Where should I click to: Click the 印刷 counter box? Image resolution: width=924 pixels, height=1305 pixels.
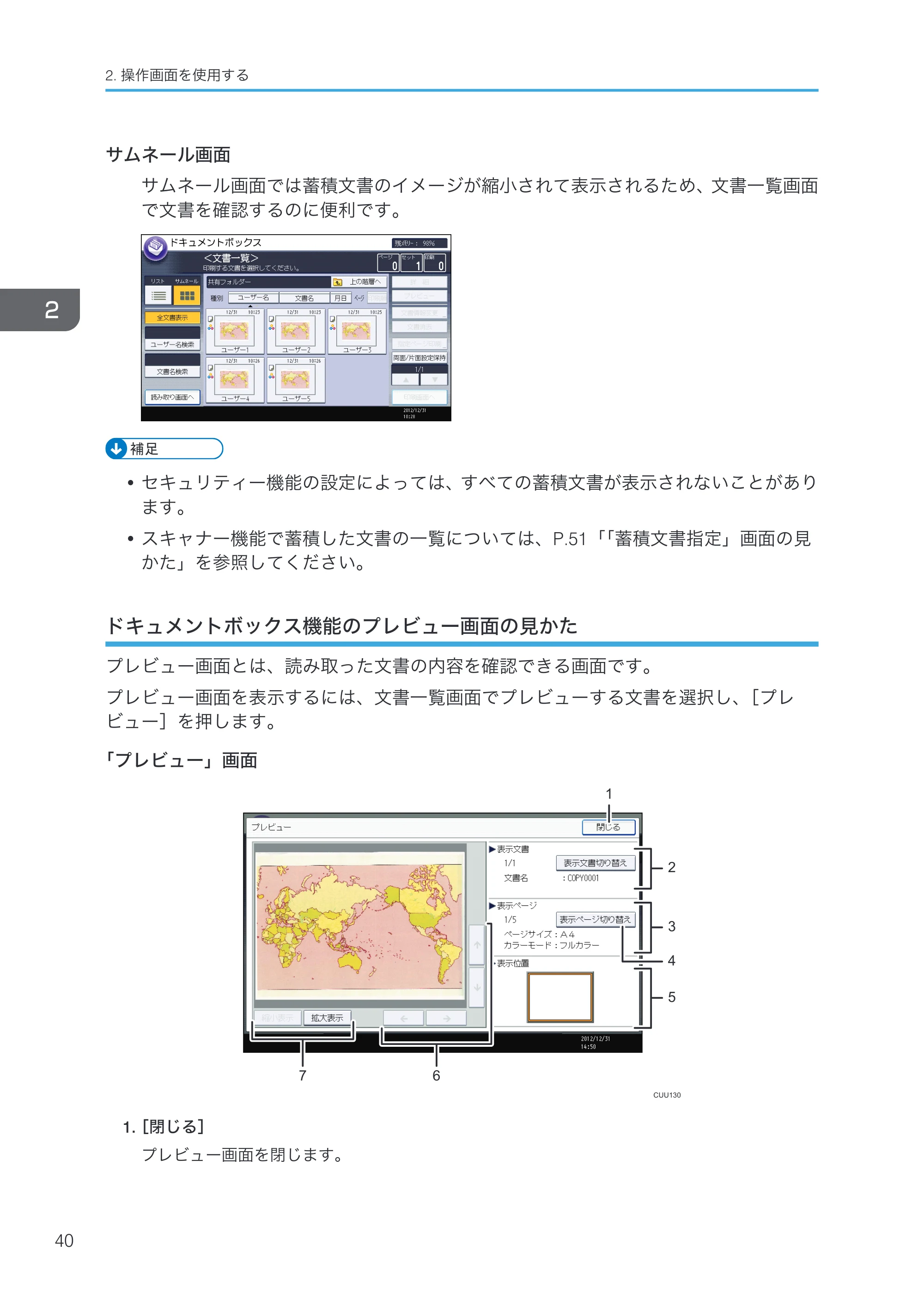coord(435,262)
